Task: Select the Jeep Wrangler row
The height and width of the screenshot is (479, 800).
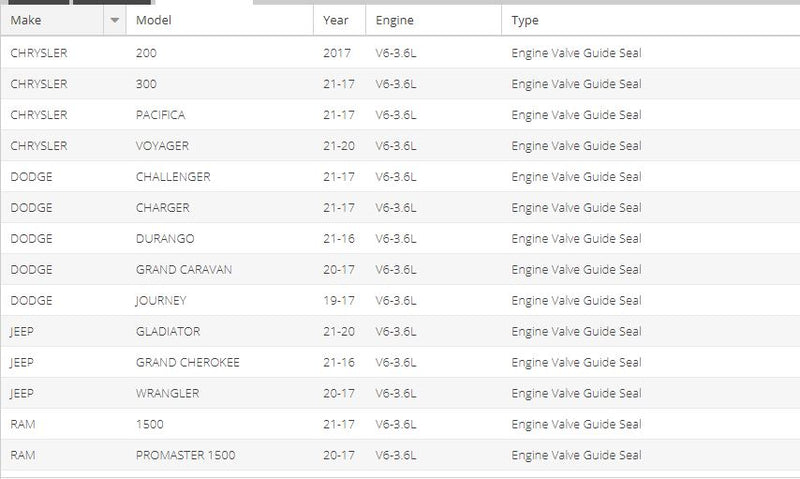Action: pyautogui.click(x=400, y=393)
